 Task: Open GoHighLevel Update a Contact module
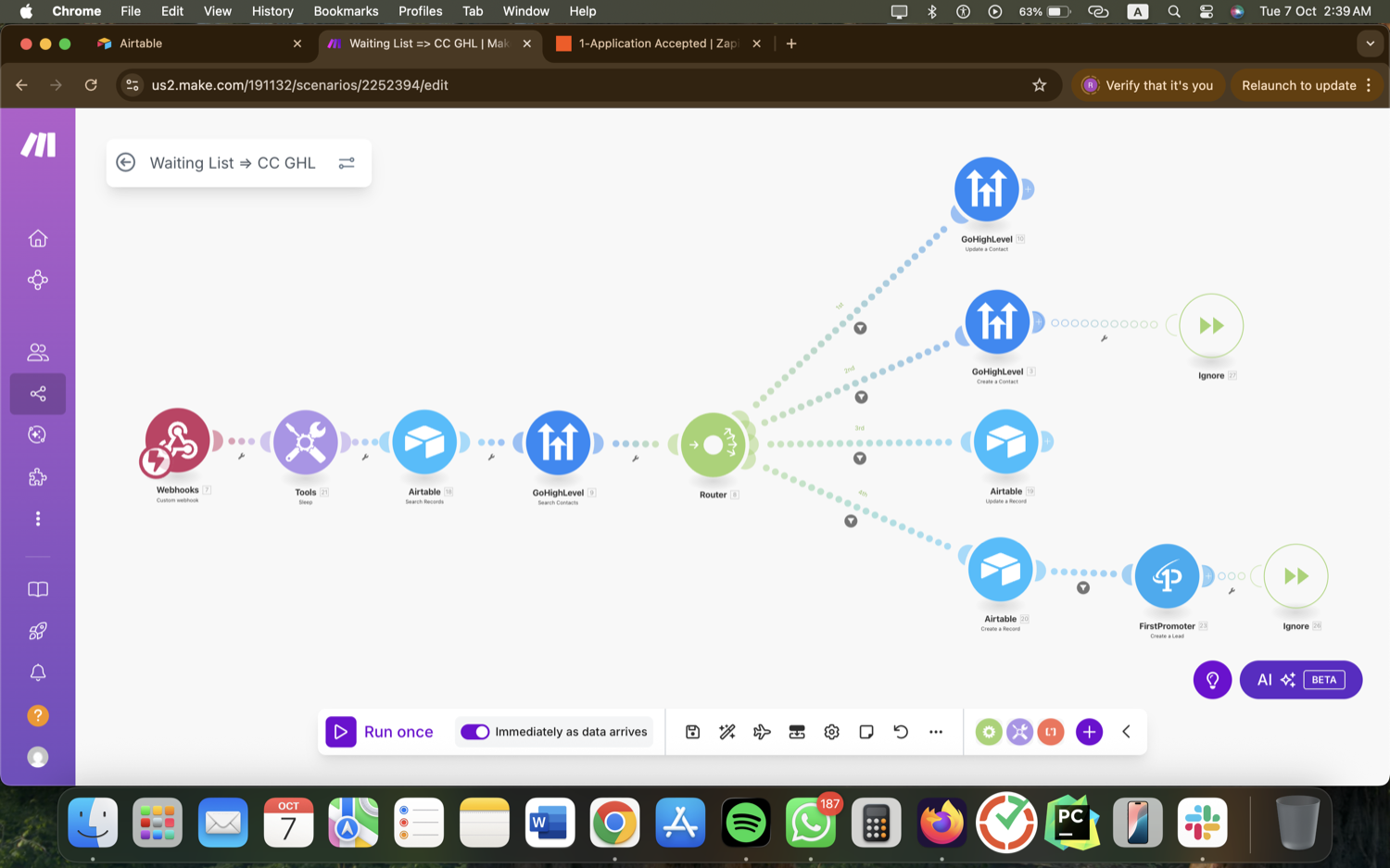986,190
